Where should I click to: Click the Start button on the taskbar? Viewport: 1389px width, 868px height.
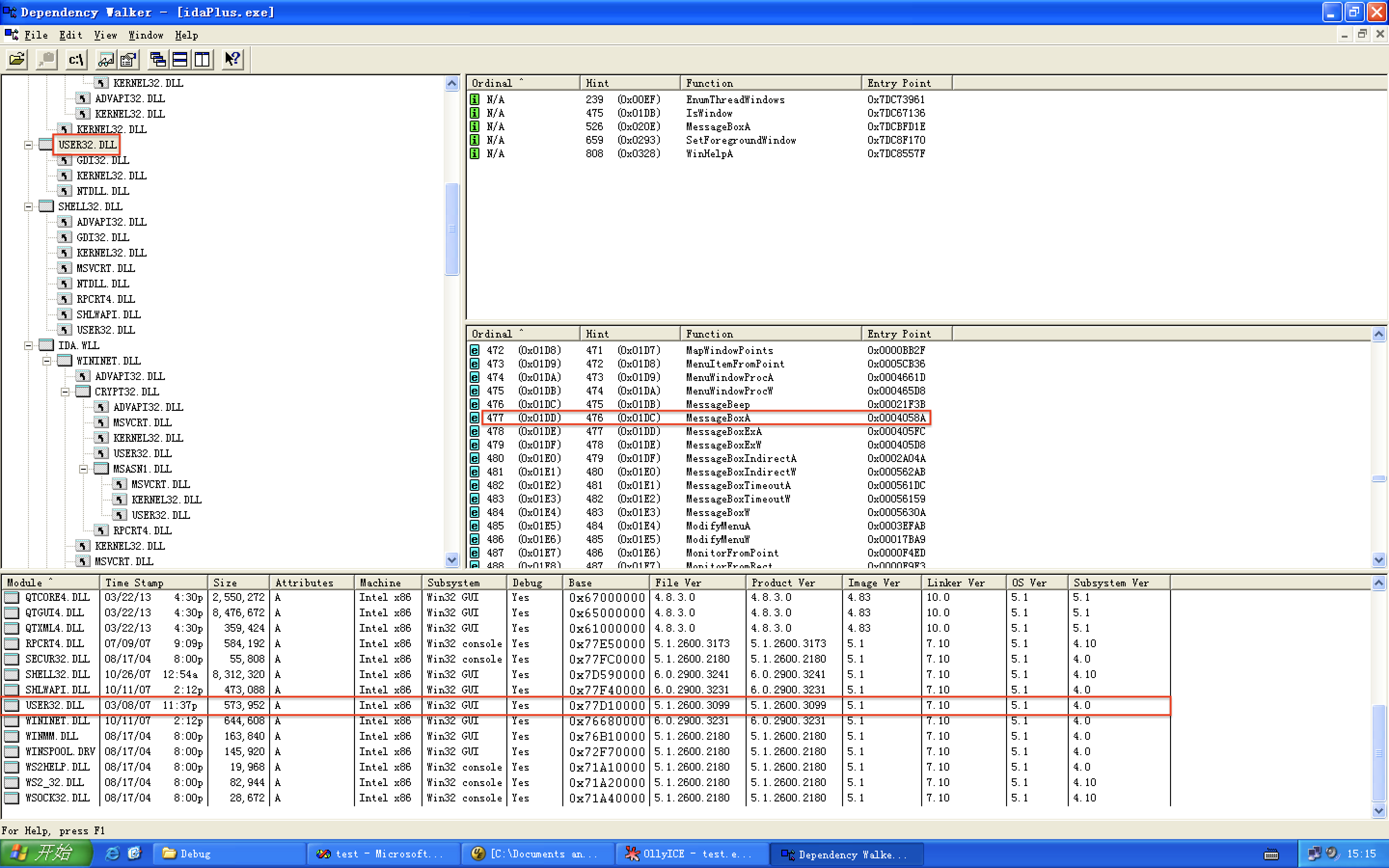pyautogui.click(x=46, y=854)
